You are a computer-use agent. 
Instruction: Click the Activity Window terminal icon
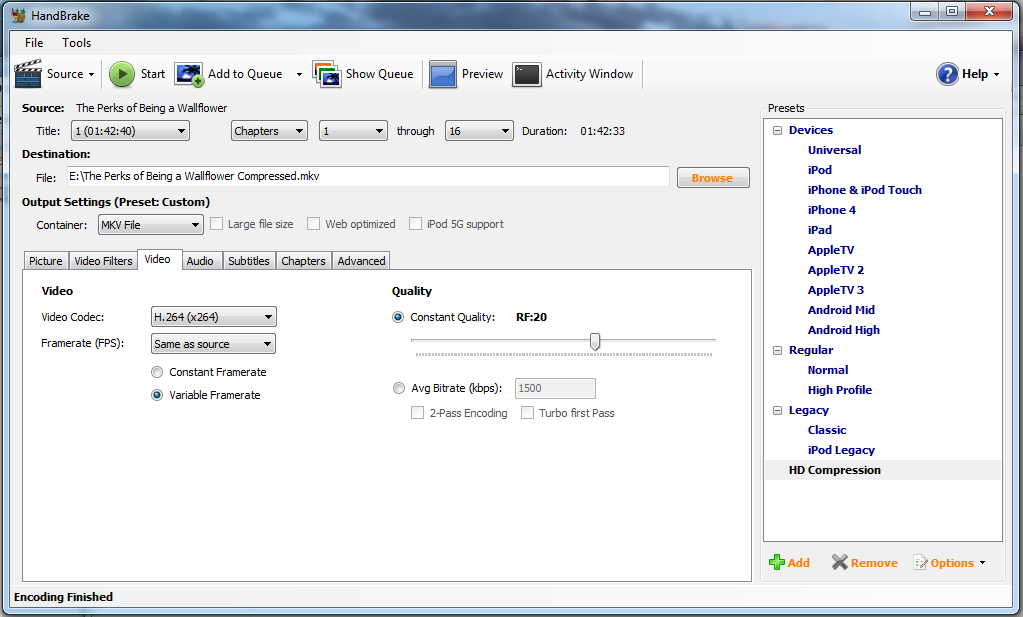click(527, 74)
